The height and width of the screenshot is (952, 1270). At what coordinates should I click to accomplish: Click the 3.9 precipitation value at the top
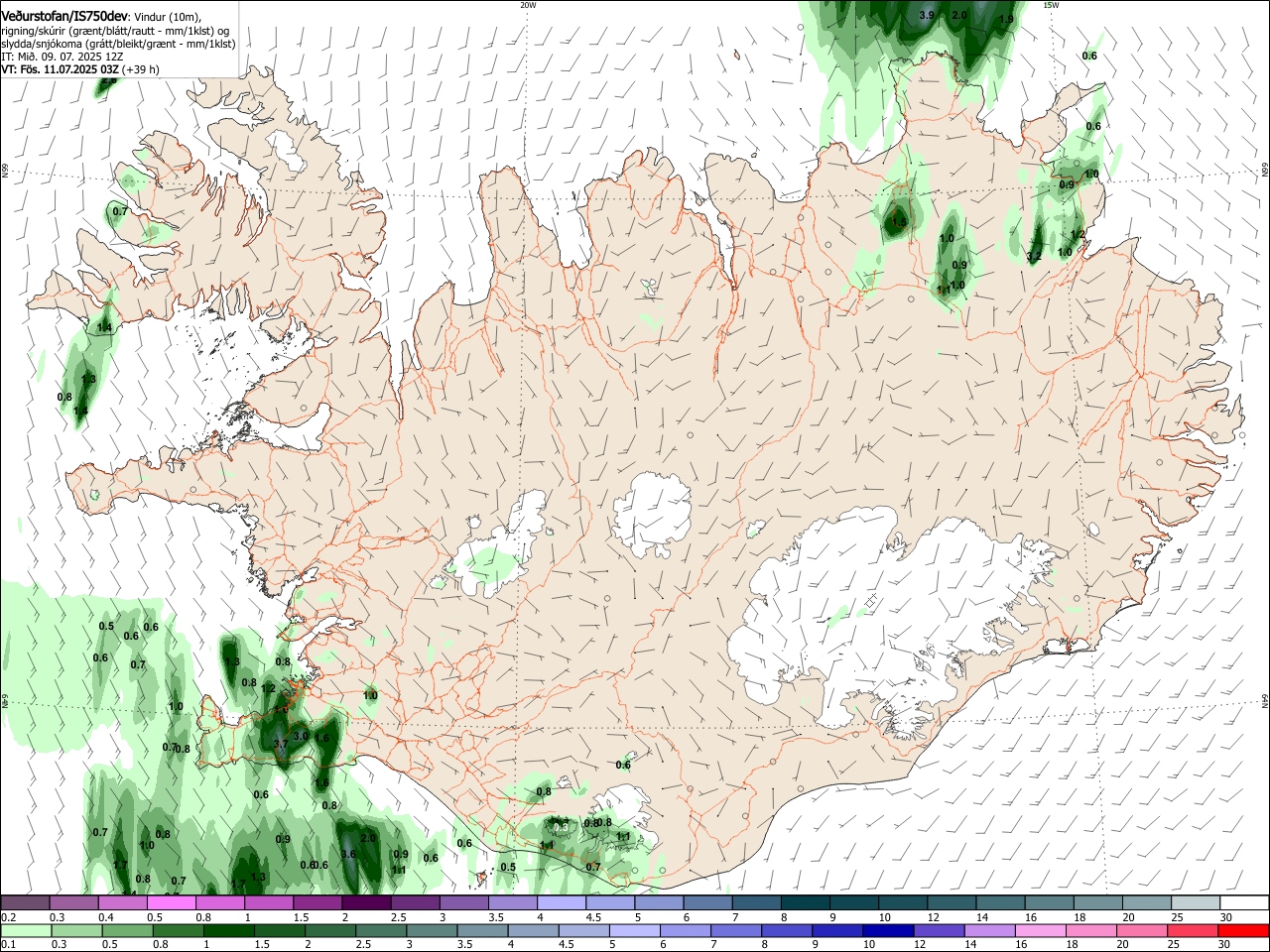[x=927, y=16]
